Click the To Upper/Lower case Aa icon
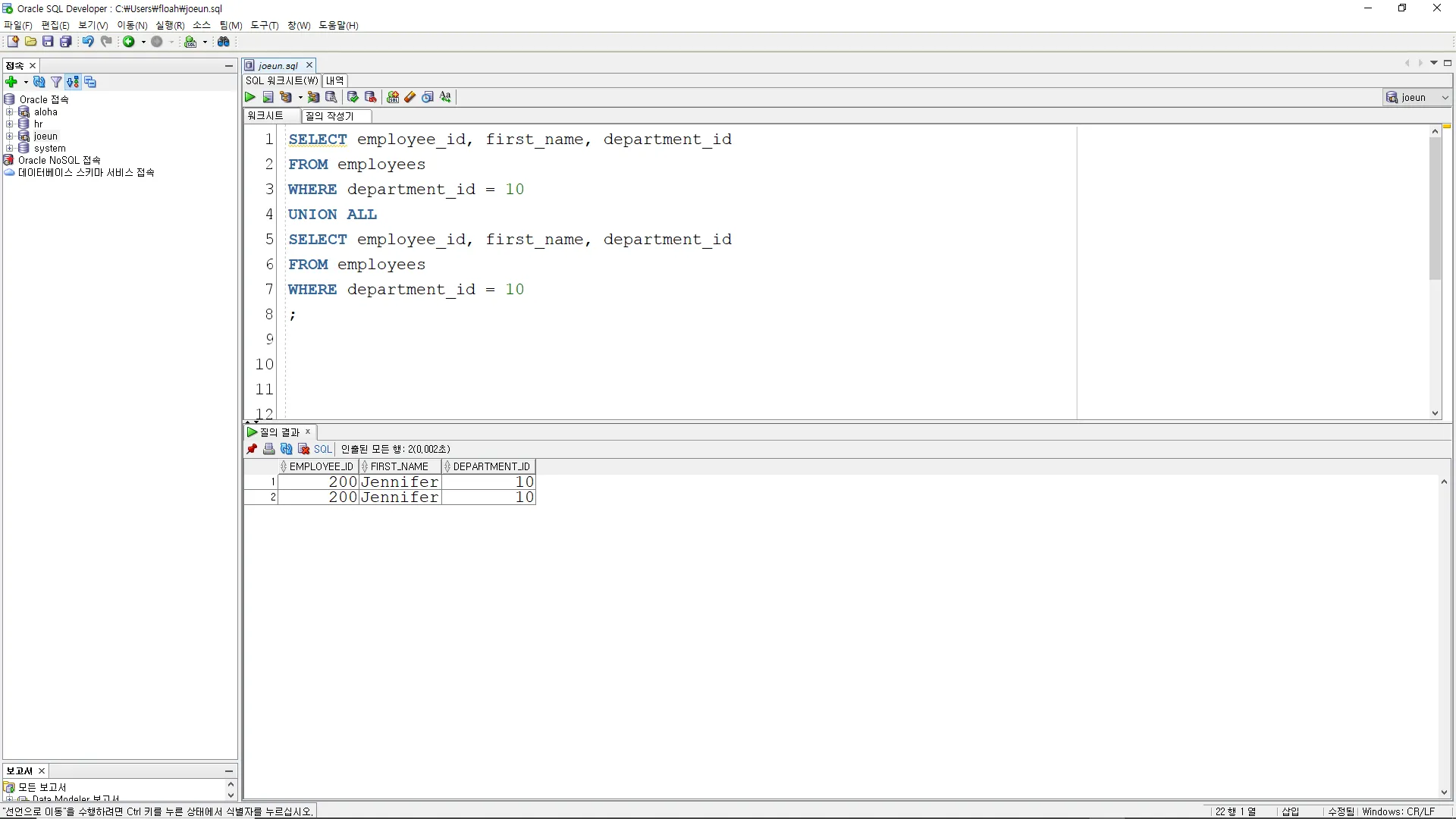Screen dimensions: 1456x819 coord(445,97)
